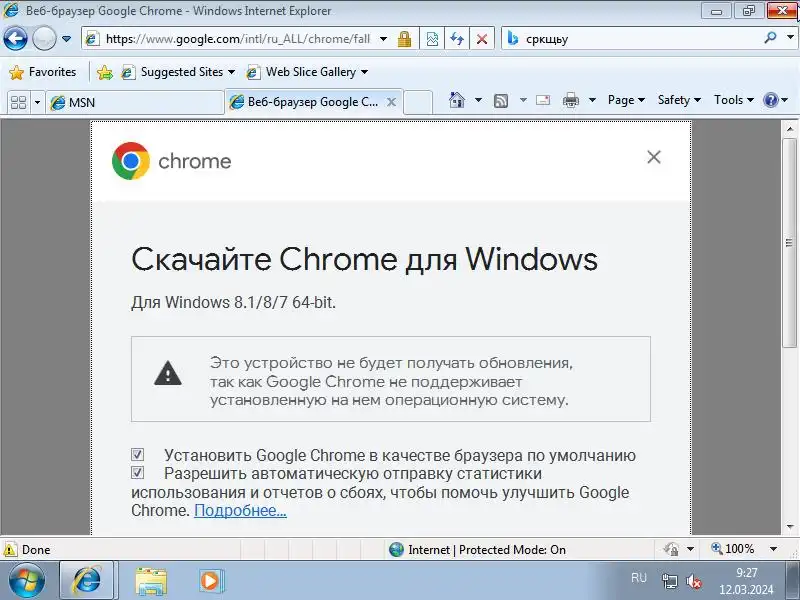Screen dimensions: 800x600
Task: Open the Web Slice Gallery dropdown
Action: [x=307, y=72]
